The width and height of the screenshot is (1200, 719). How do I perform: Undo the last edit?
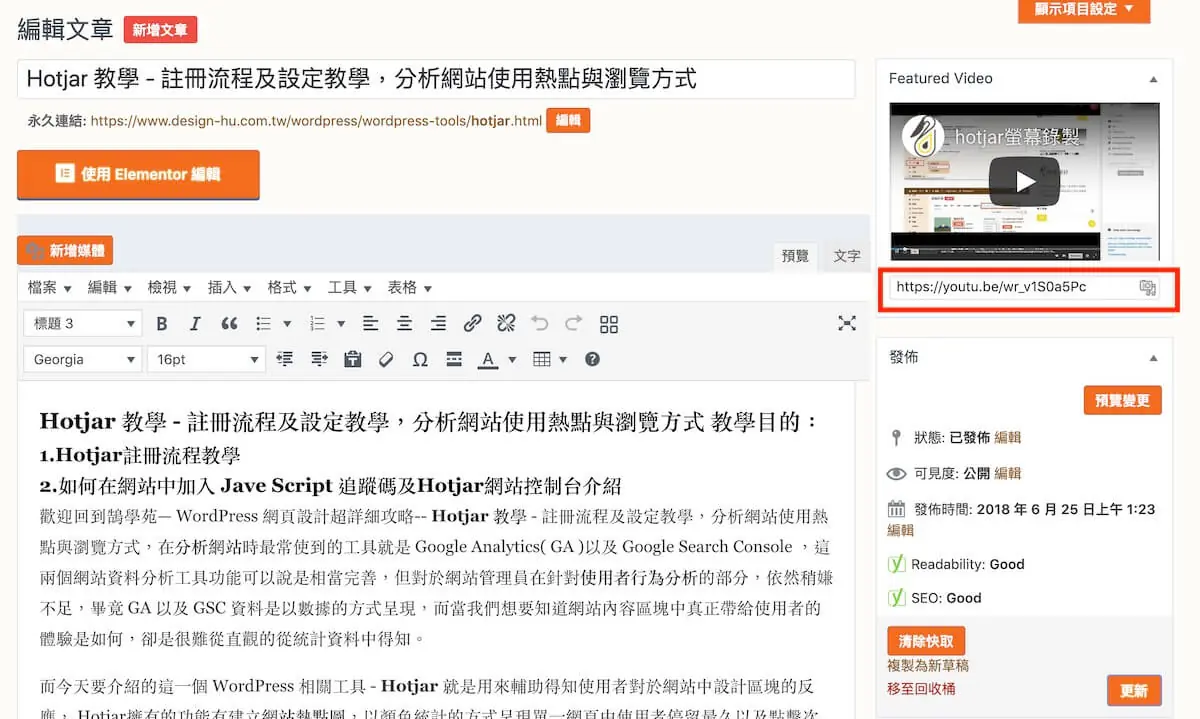click(540, 323)
